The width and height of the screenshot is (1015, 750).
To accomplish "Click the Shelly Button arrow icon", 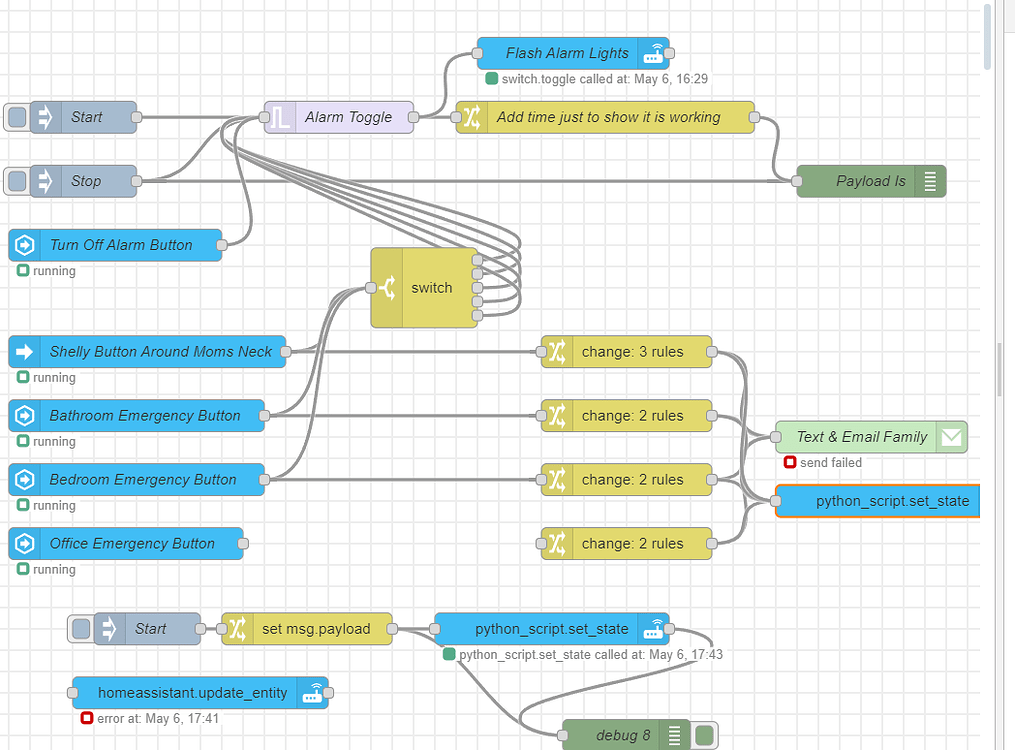I will pyautogui.click(x=25, y=352).
